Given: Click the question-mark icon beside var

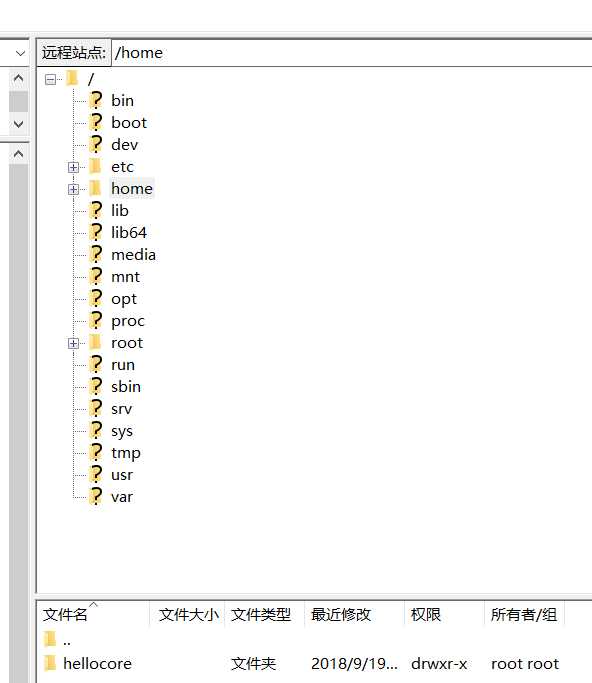Looking at the screenshot, I should [x=96, y=497].
